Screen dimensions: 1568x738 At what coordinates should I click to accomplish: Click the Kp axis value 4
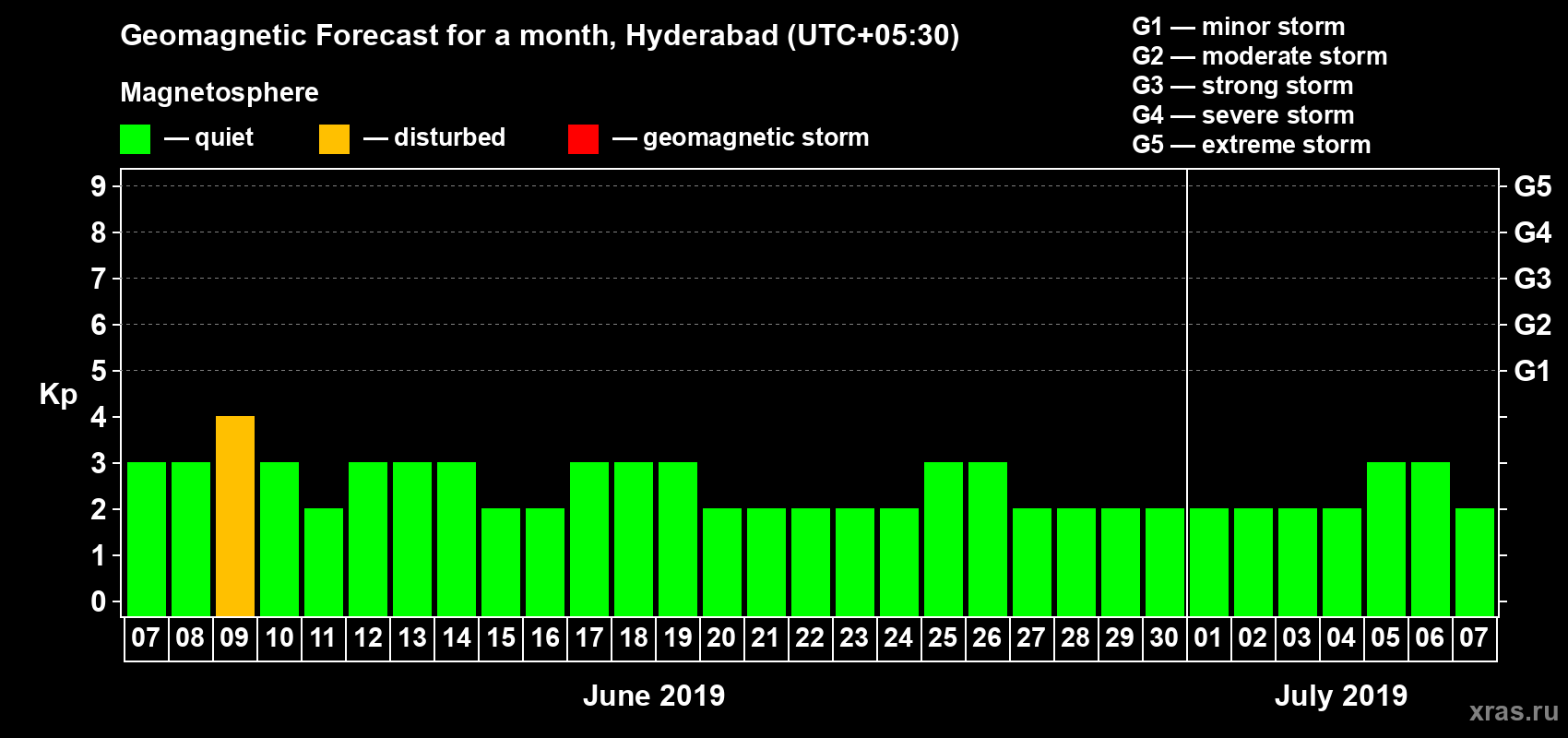click(x=99, y=417)
